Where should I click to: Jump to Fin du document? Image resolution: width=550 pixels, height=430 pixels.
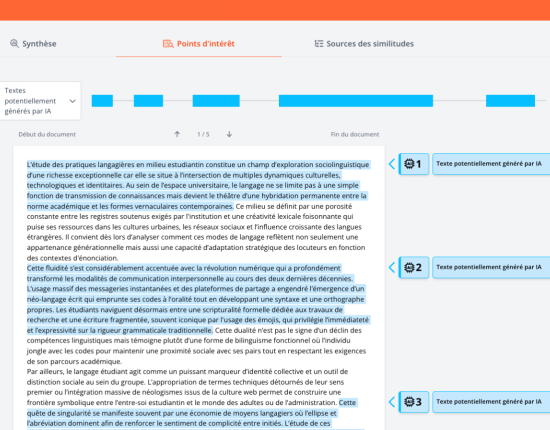(355, 134)
